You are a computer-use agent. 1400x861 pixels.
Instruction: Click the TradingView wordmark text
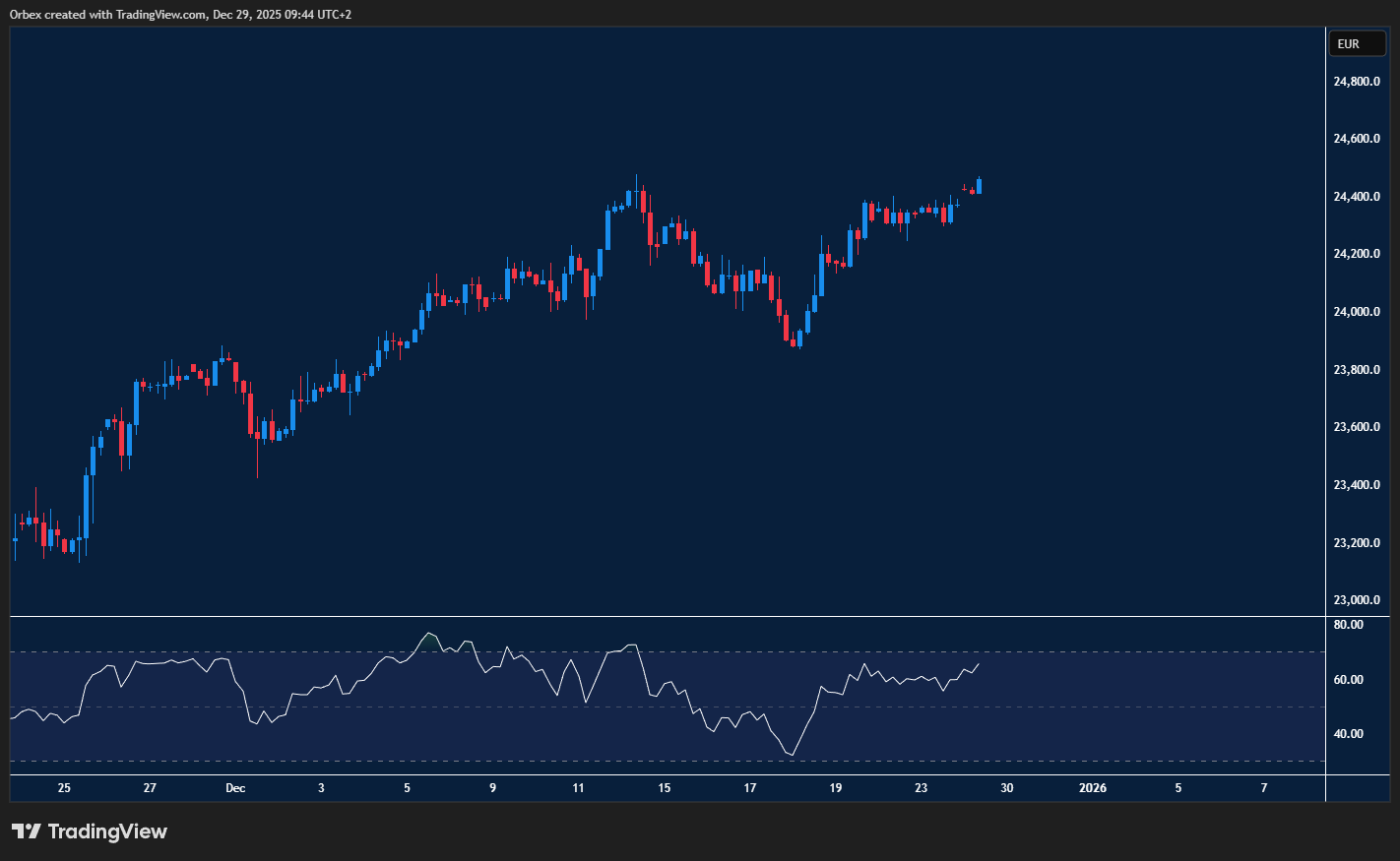click(x=107, y=831)
